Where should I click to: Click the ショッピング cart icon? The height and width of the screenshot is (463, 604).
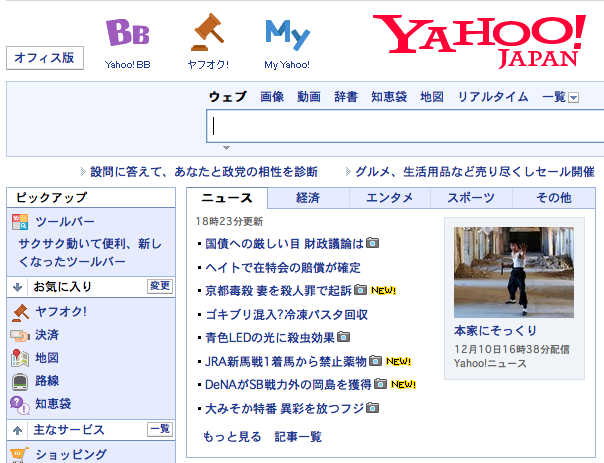19,455
